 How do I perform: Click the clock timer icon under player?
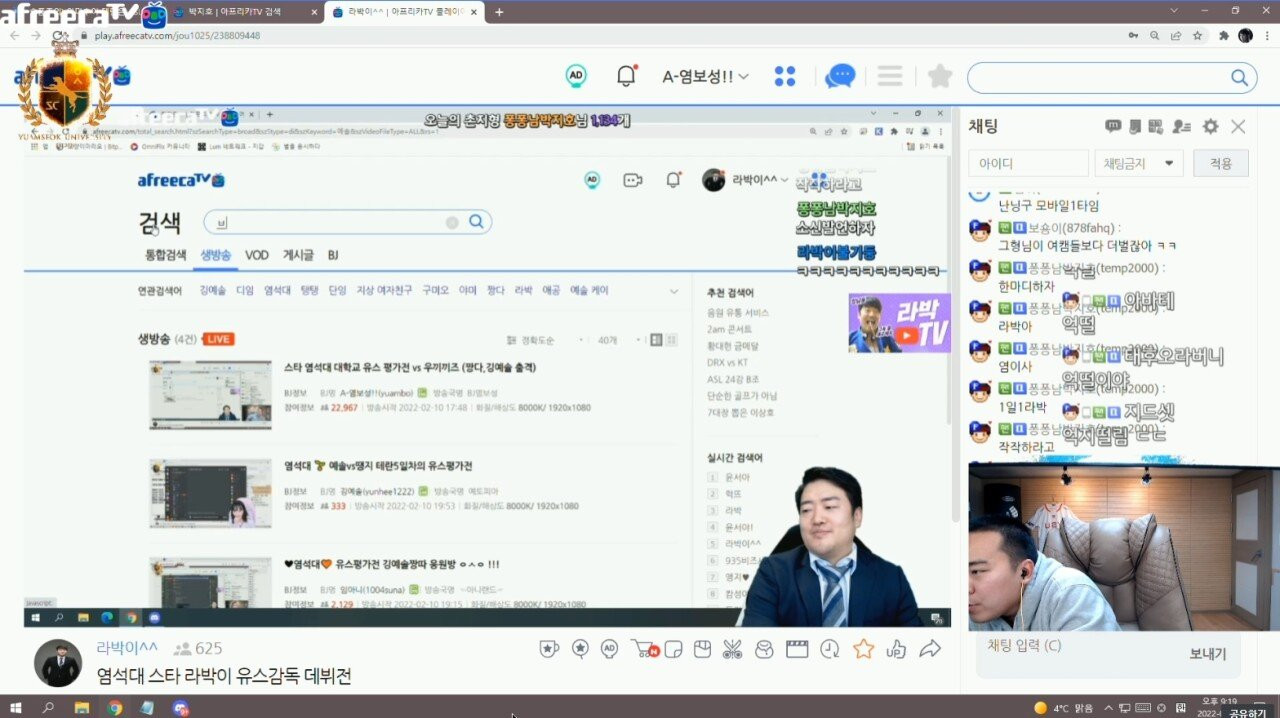pos(830,649)
